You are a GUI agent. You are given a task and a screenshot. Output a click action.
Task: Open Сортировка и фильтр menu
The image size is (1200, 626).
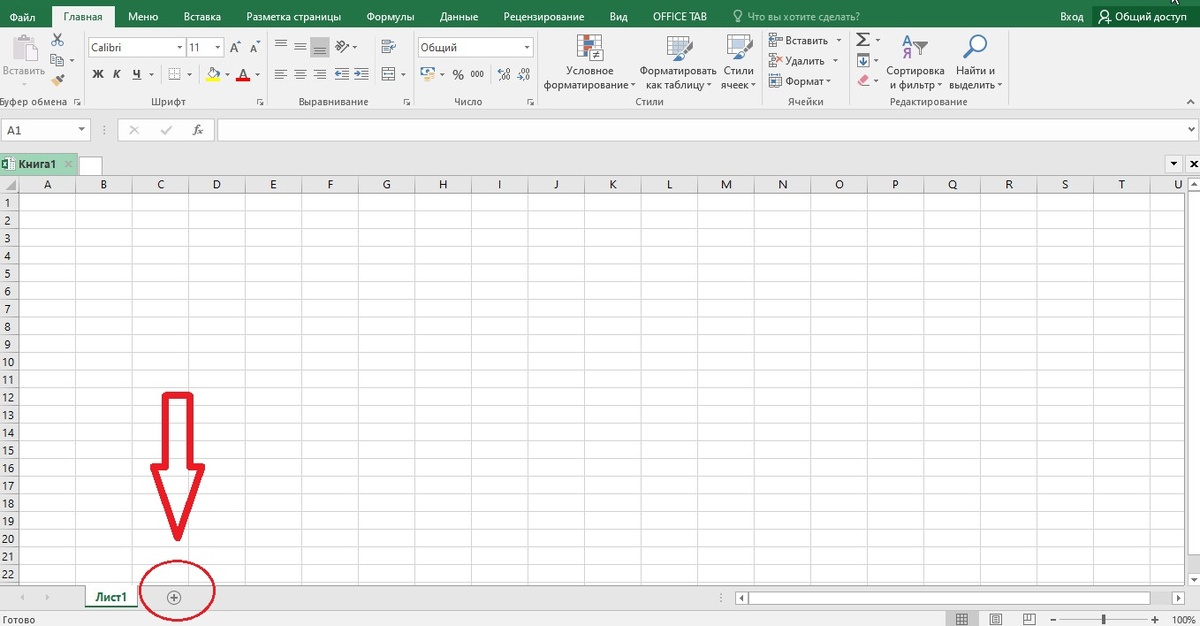pyautogui.click(x=915, y=62)
